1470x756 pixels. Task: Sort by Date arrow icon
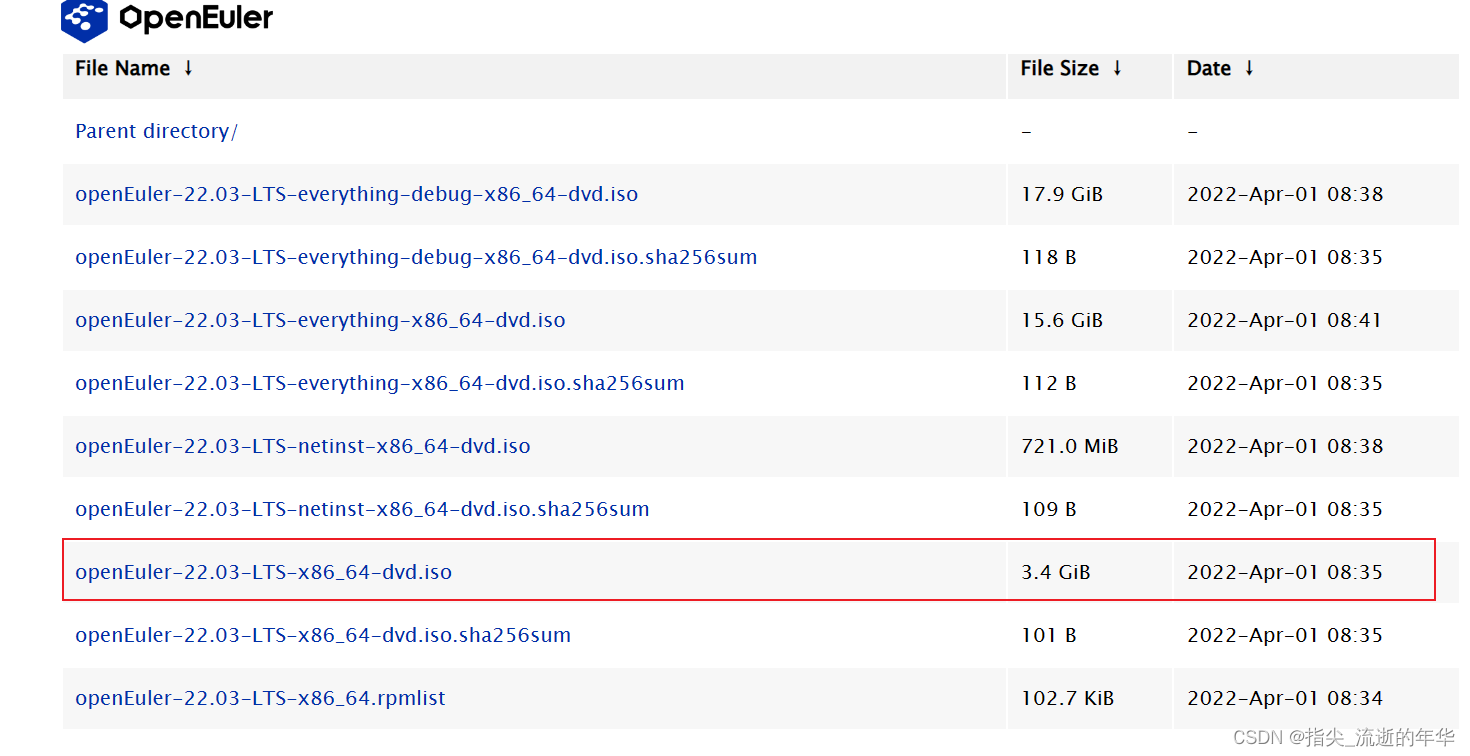pyautogui.click(x=1249, y=68)
